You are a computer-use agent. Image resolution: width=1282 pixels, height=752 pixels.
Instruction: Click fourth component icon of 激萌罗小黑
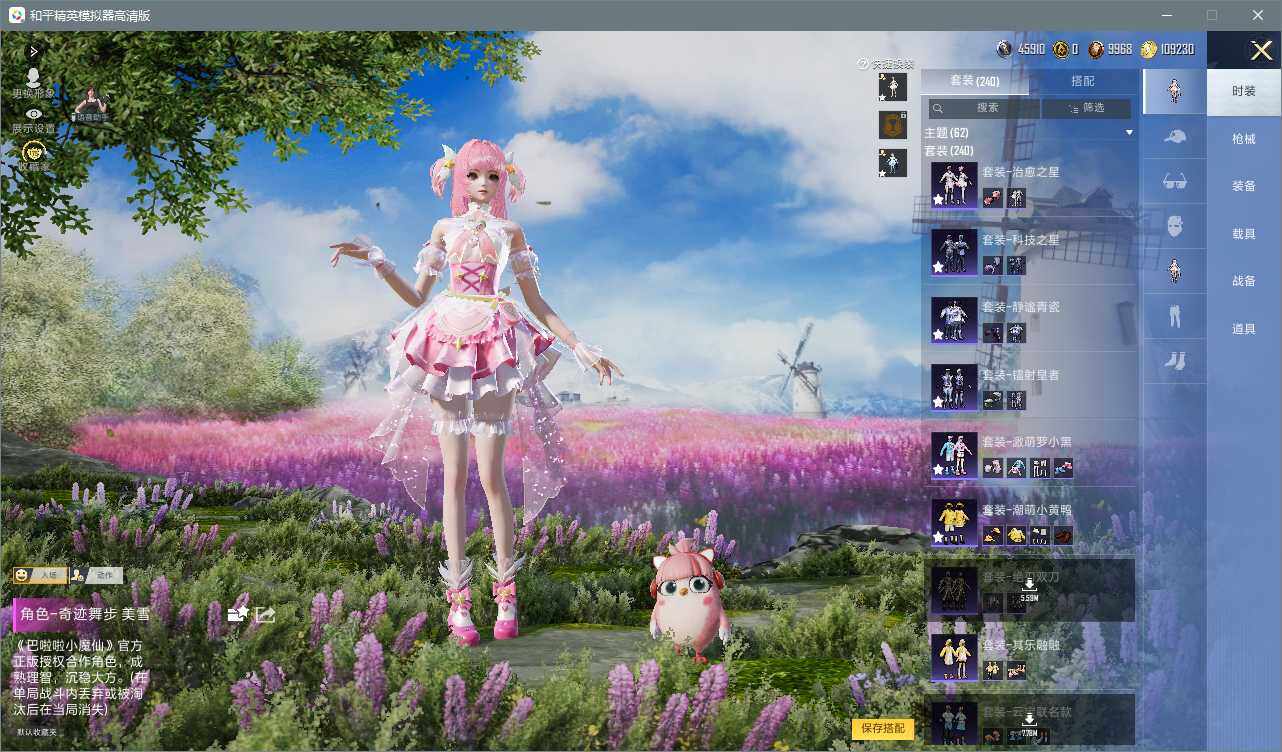pos(1063,467)
